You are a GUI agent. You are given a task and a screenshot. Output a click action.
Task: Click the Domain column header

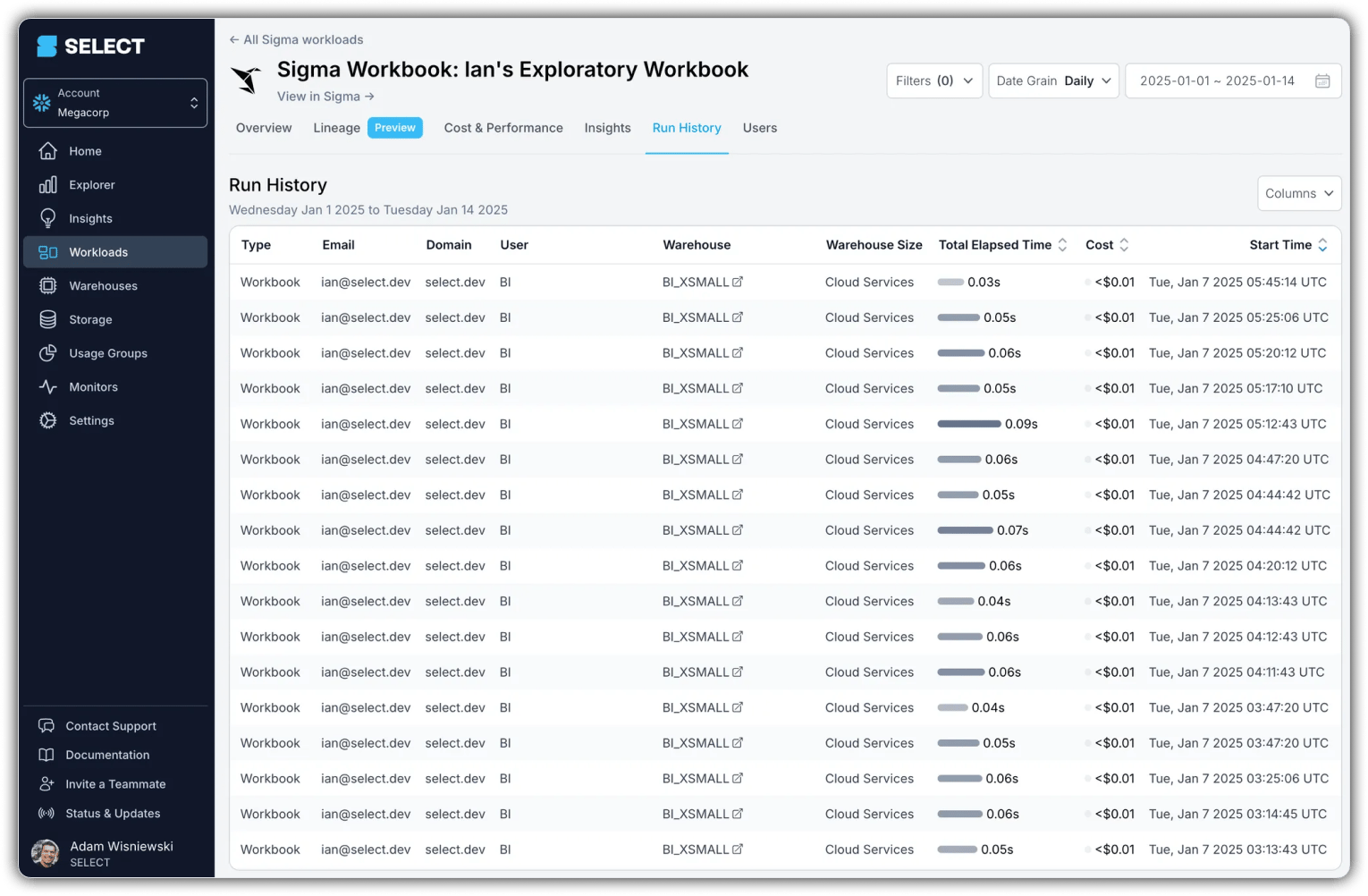click(449, 245)
